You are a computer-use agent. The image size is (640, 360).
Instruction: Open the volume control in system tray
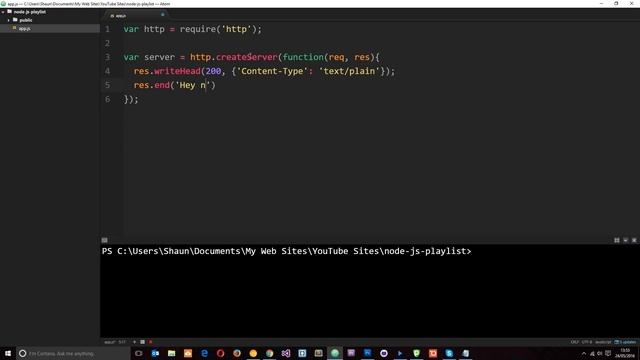tap(600, 353)
